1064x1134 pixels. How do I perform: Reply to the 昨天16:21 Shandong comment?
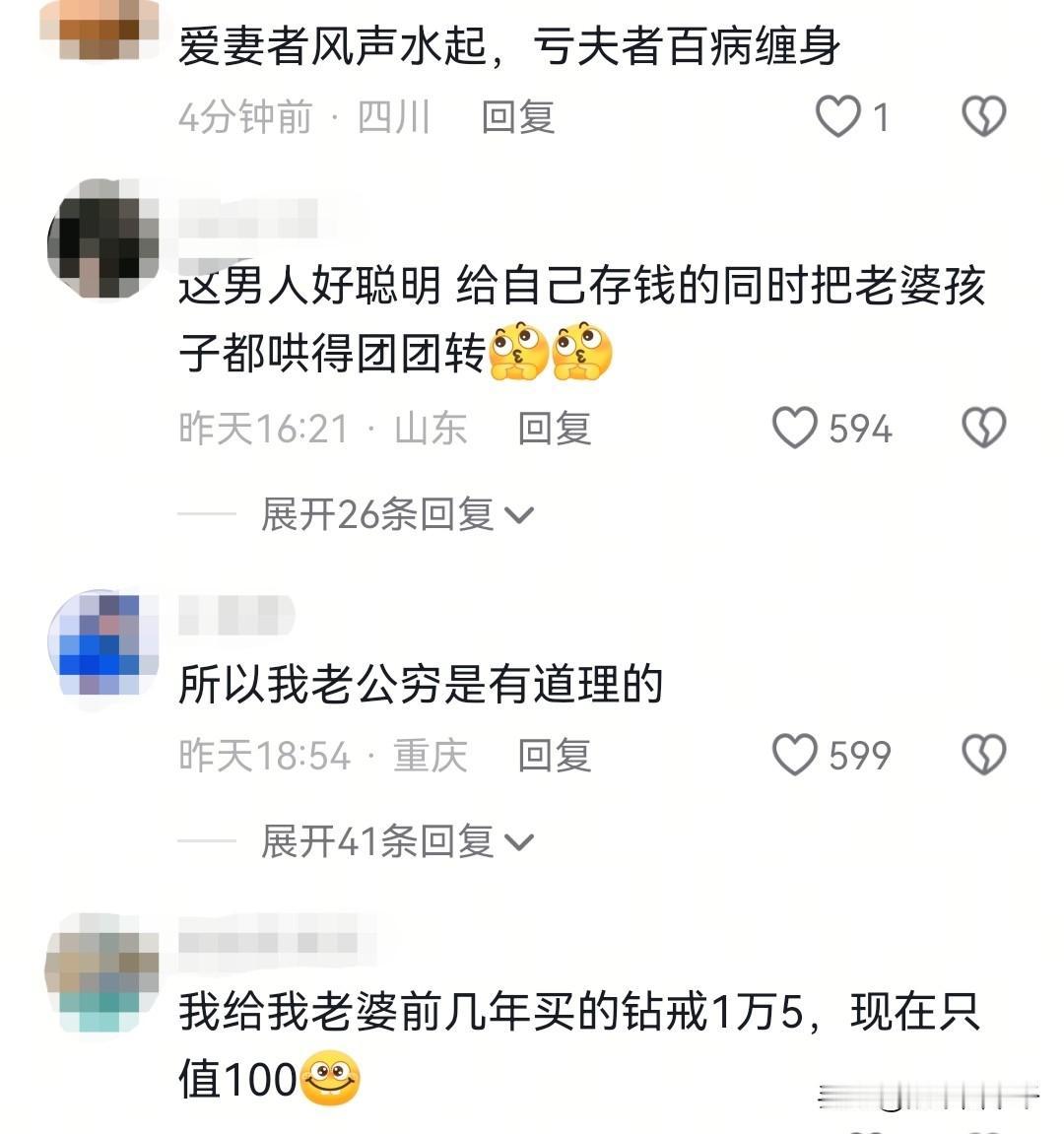point(555,429)
